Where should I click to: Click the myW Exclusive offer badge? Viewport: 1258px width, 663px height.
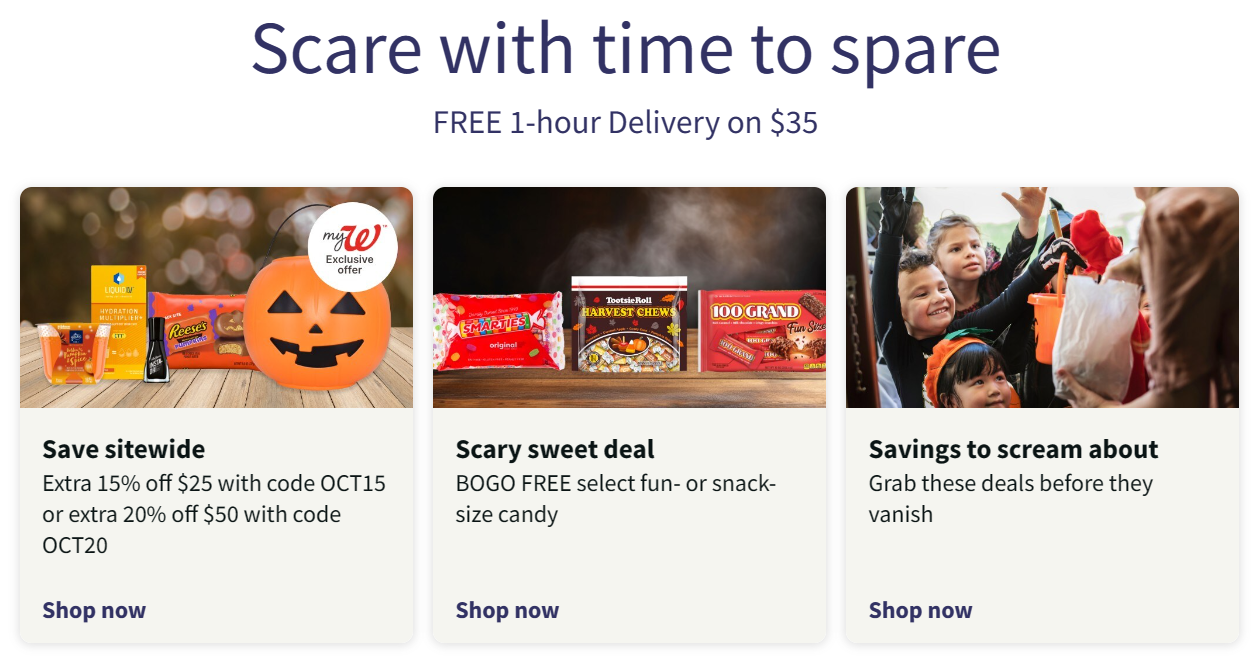(x=352, y=247)
